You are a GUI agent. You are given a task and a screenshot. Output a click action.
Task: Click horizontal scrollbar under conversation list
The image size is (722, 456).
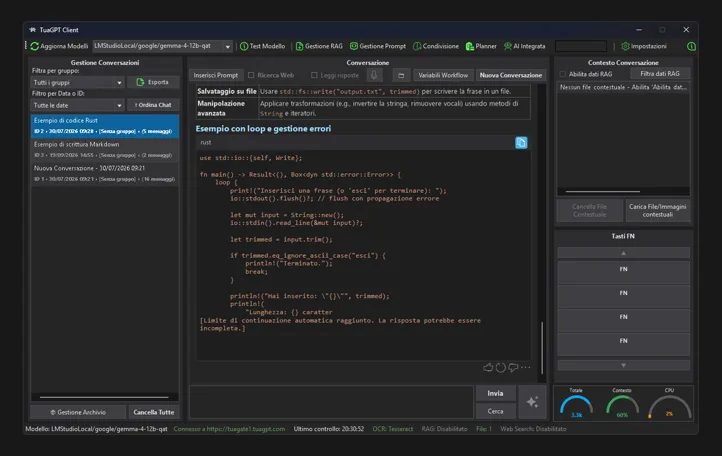point(104,397)
